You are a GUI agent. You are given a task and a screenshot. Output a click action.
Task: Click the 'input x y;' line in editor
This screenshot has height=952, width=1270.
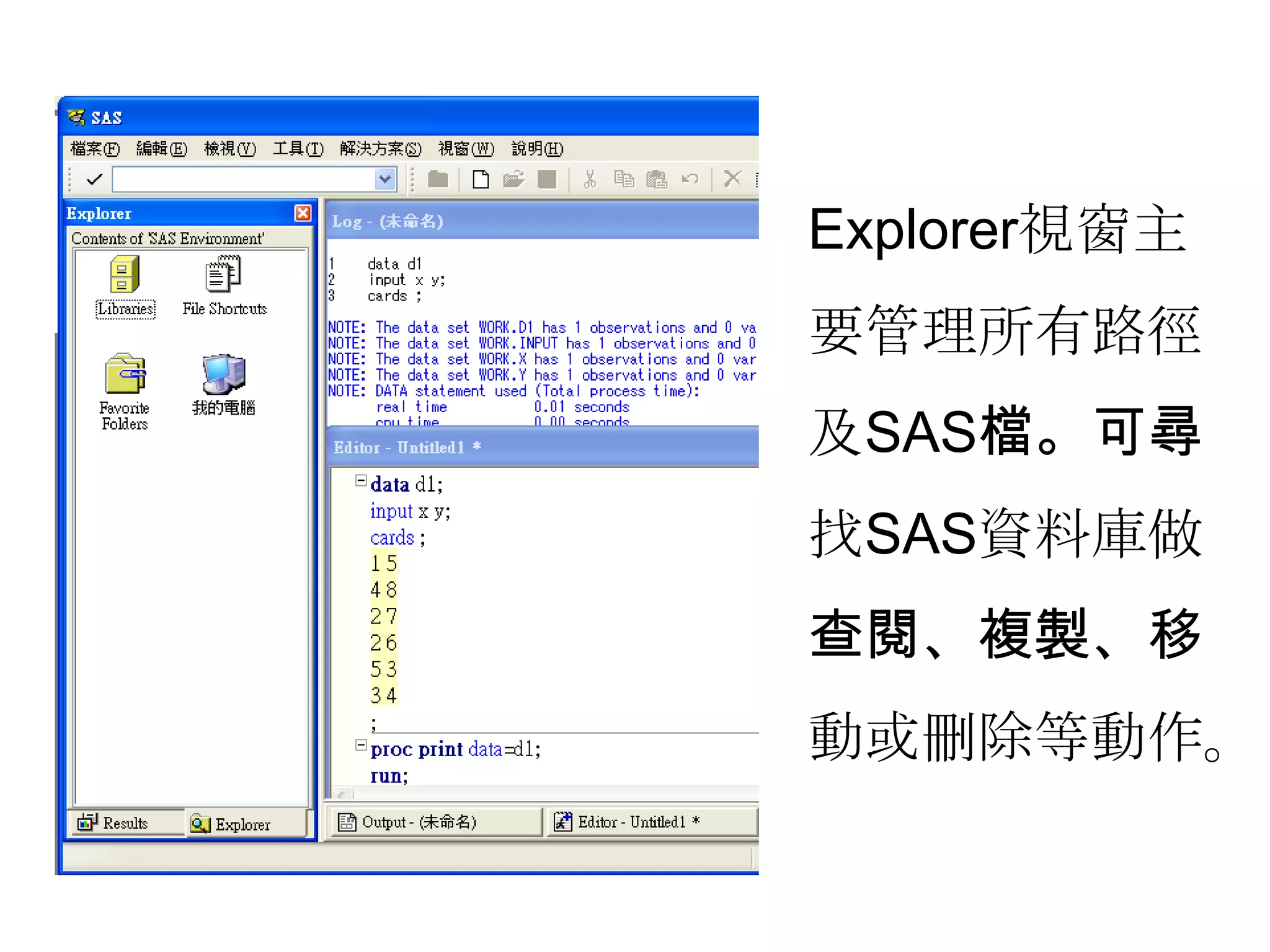[410, 511]
